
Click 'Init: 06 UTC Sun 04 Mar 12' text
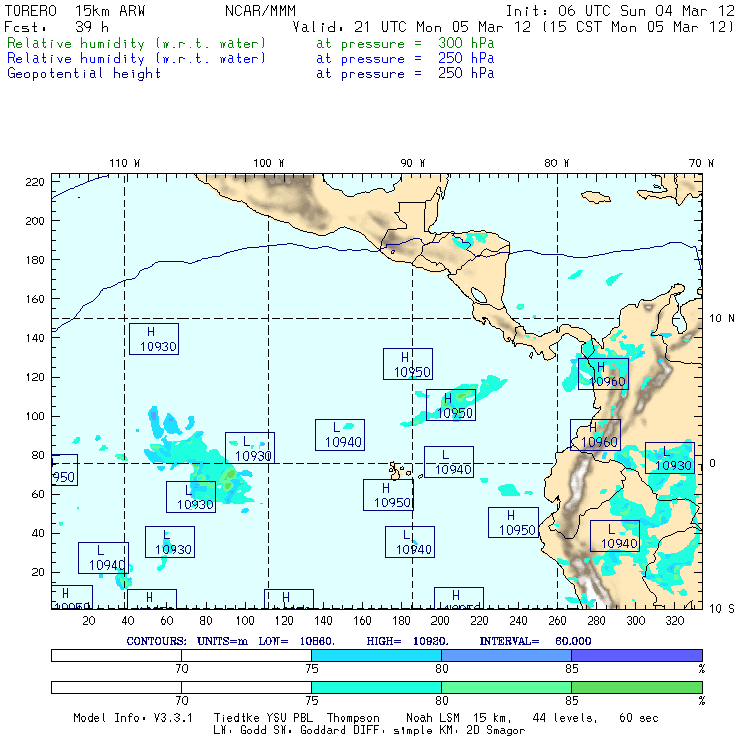(620, 11)
